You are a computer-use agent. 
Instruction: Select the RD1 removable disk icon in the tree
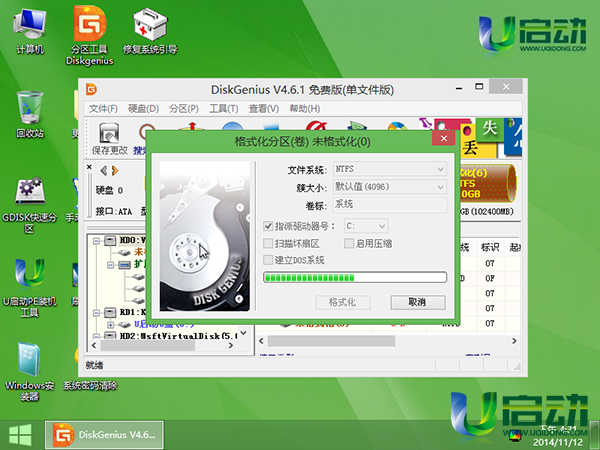tap(110, 312)
